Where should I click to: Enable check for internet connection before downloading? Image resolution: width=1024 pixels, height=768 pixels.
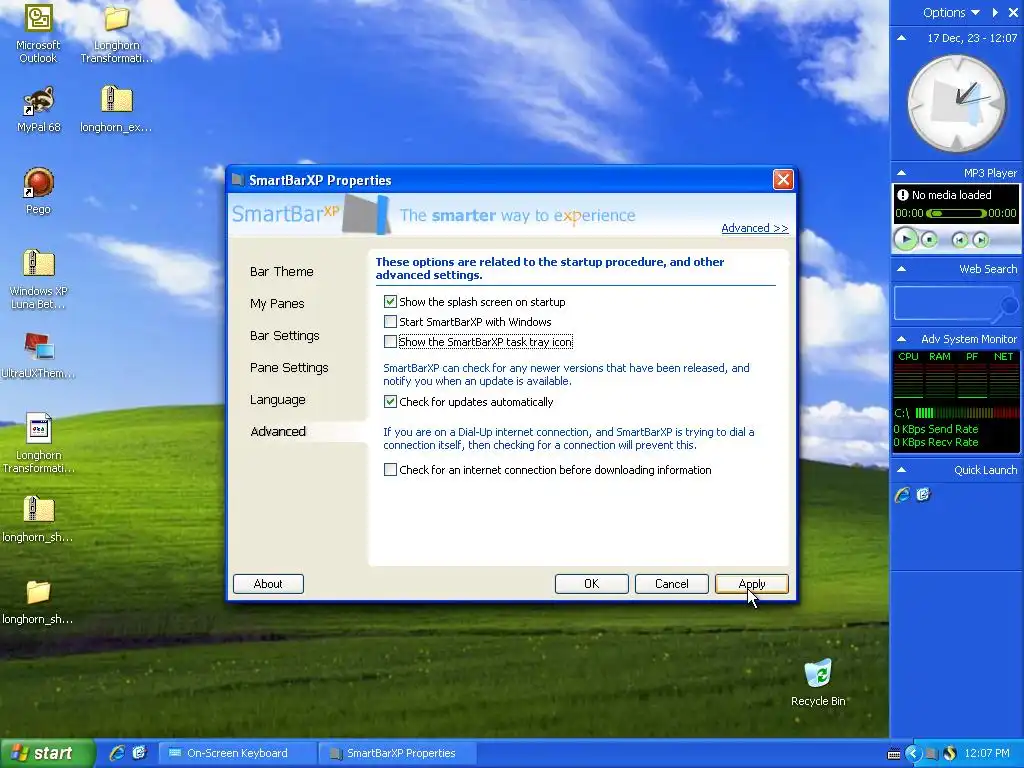point(390,470)
